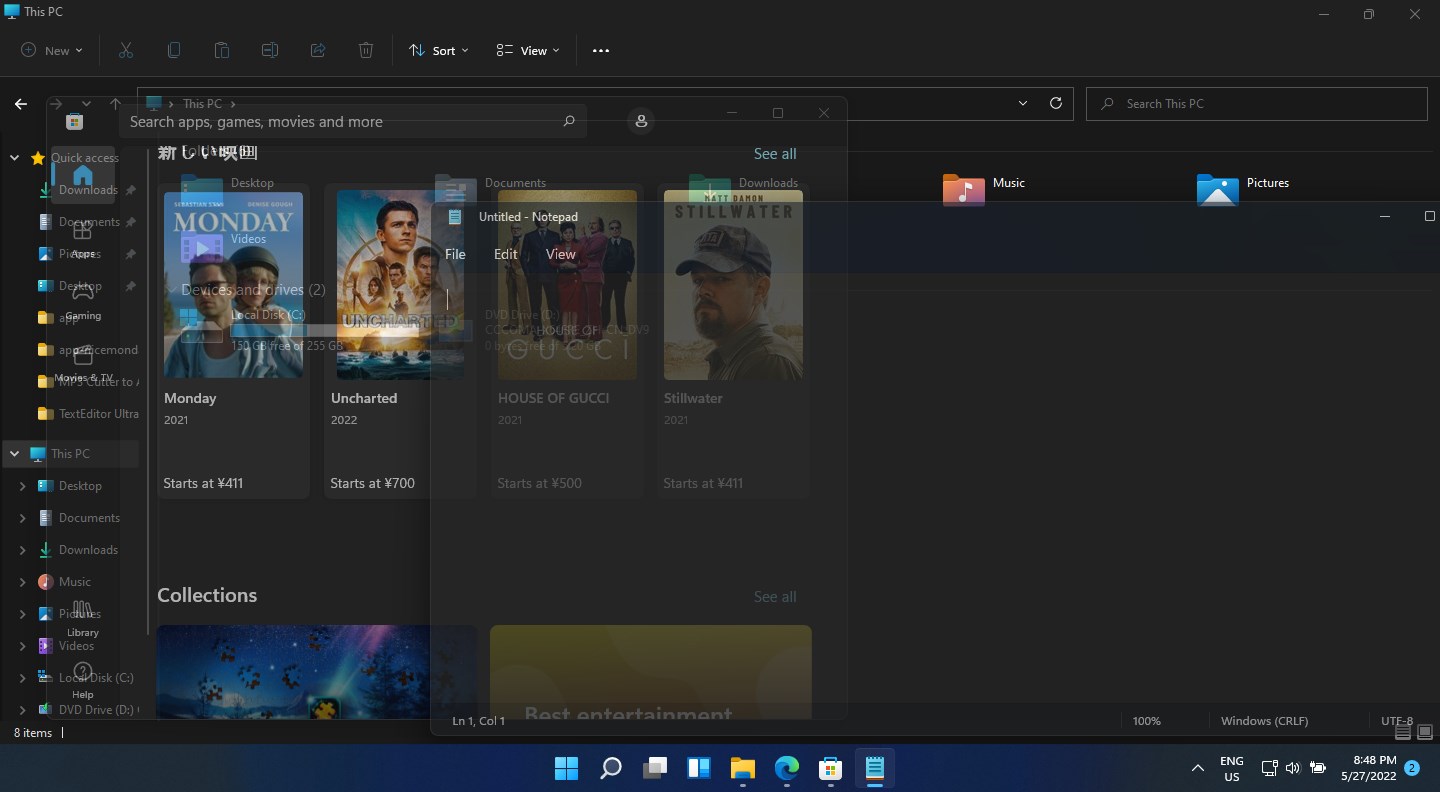Click the Delete trash icon in File Explorer
This screenshot has height=792, width=1440.
(x=366, y=50)
